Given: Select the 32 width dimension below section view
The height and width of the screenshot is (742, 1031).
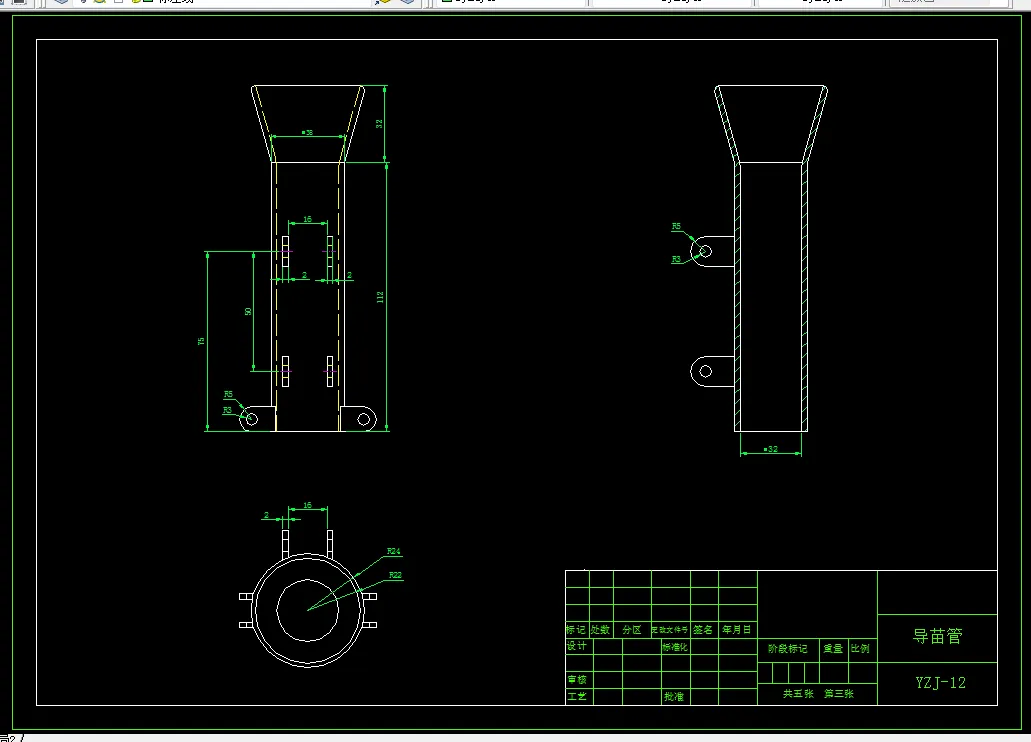Looking at the screenshot, I should click(771, 449).
